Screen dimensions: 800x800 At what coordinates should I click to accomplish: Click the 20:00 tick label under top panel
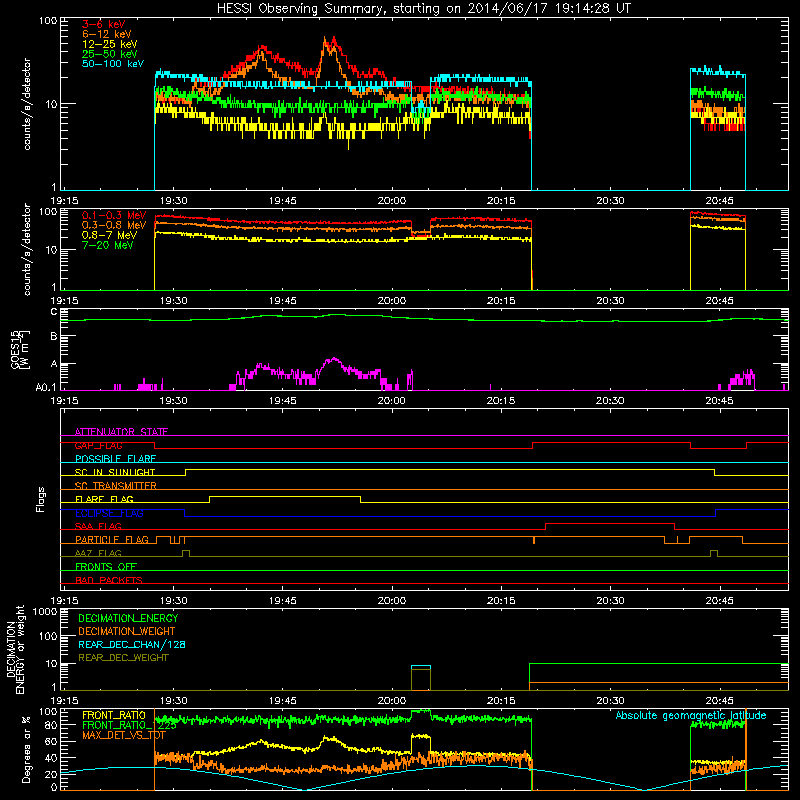pyautogui.click(x=392, y=201)
